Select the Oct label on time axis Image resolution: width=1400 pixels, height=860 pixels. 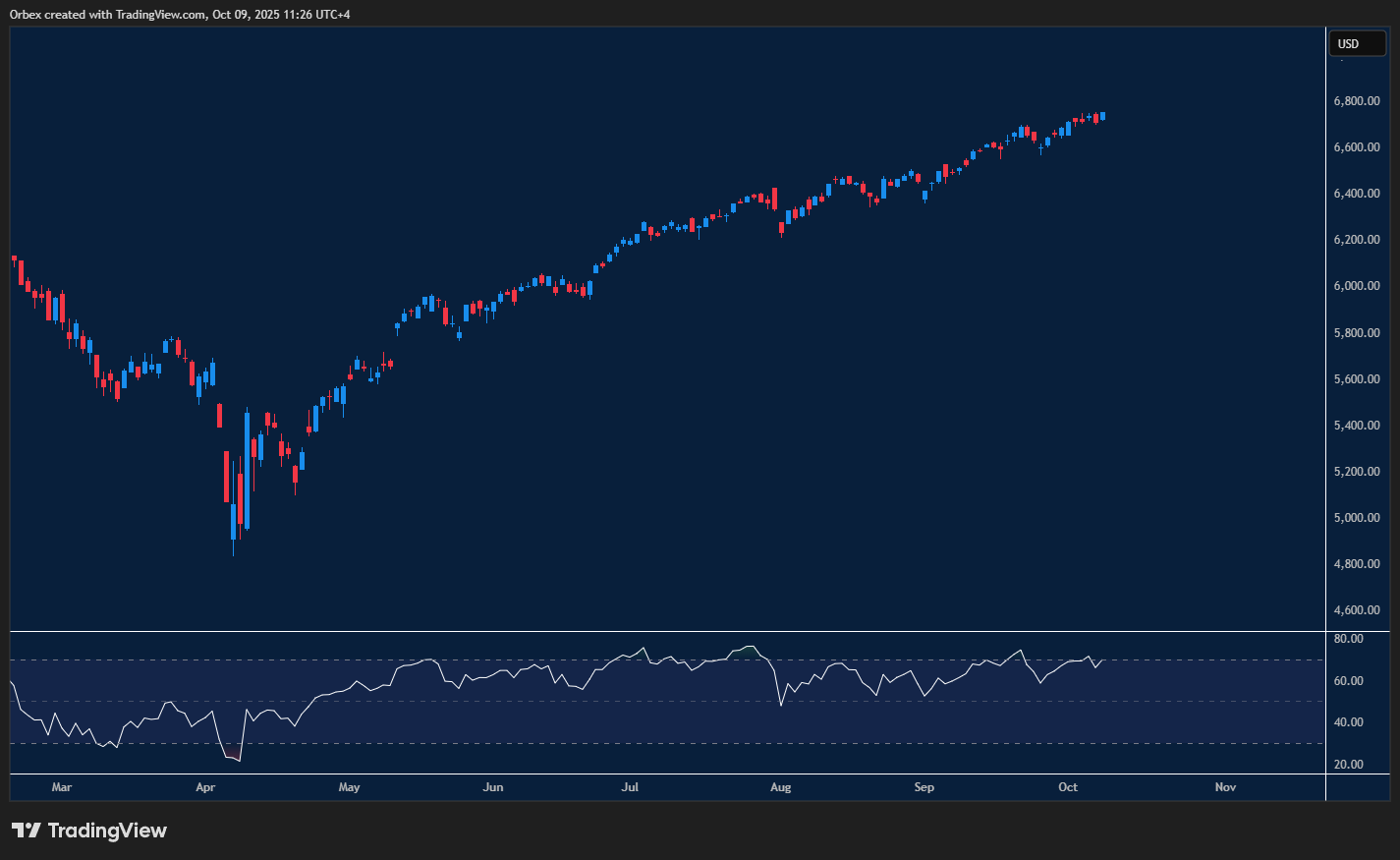pos(1068,787)
